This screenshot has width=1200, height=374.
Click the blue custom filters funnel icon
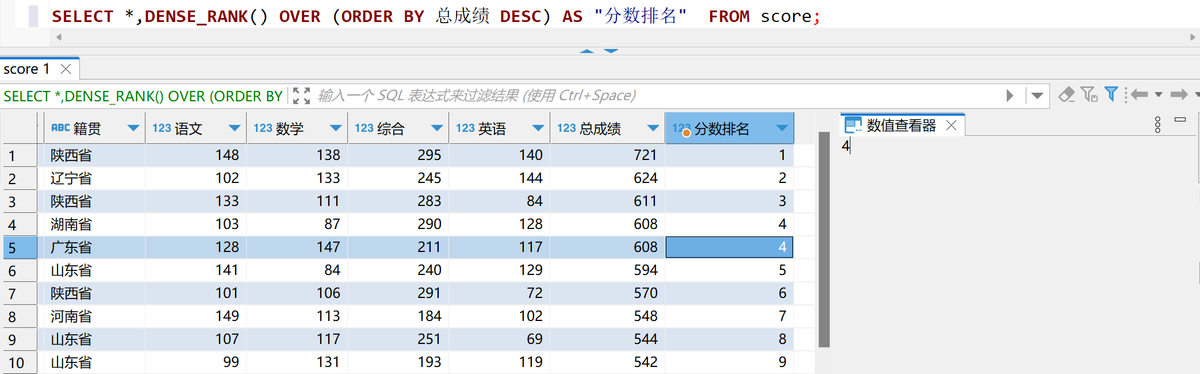click(1111, 94)
